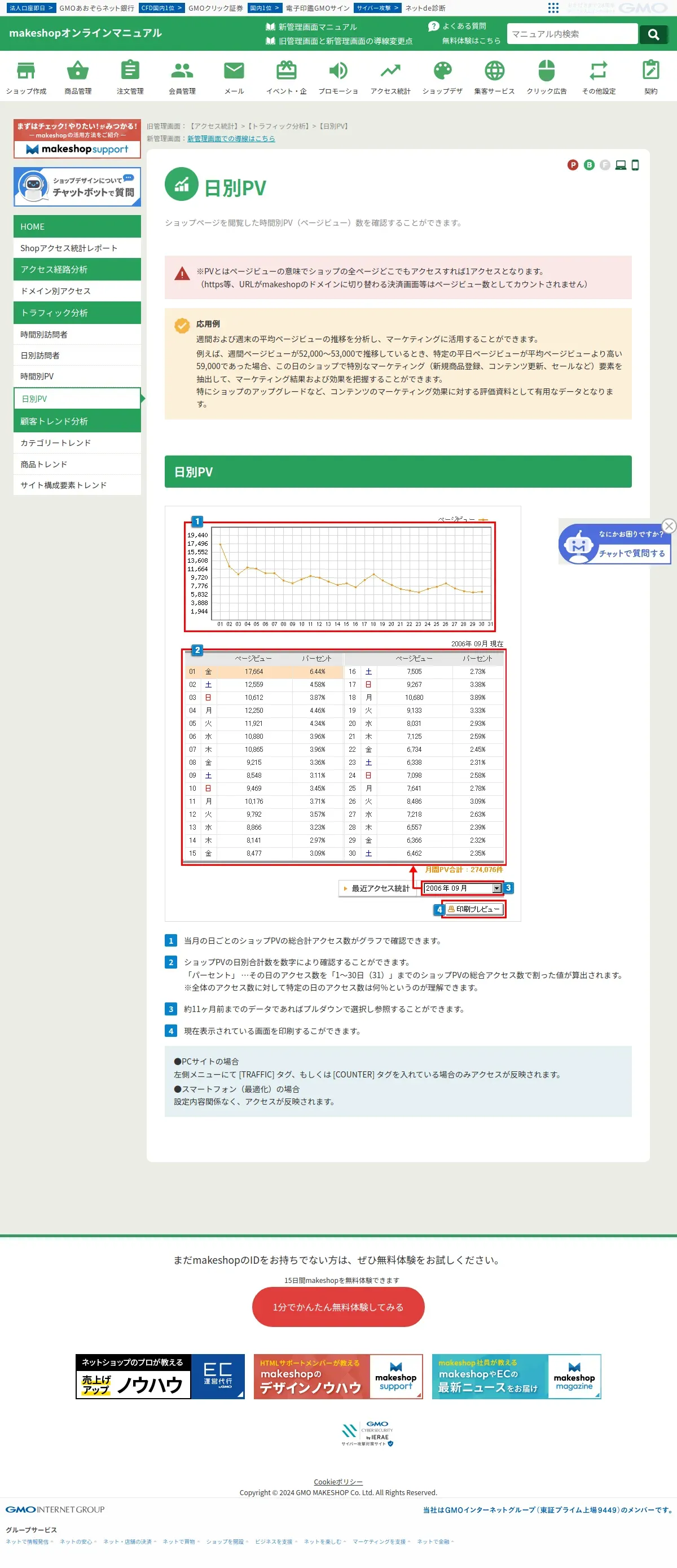Open GMOあおぞらネット銀行 top link
Viewport: 677px width, 1568px height.
96,8
